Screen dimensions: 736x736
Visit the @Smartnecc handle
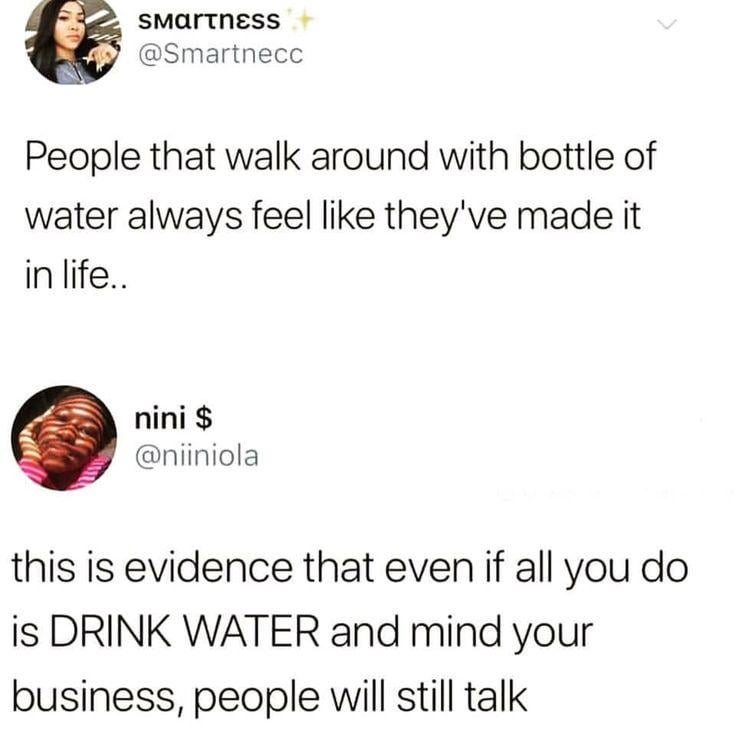(x=221, y=55)
